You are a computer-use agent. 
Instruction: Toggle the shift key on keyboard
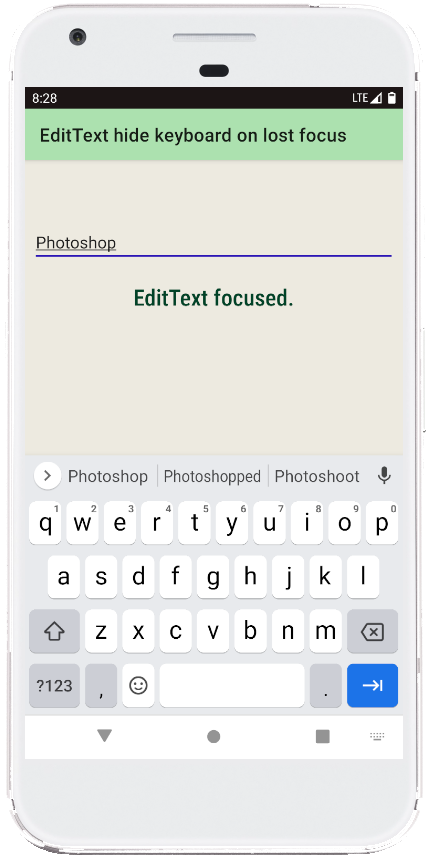54,632
